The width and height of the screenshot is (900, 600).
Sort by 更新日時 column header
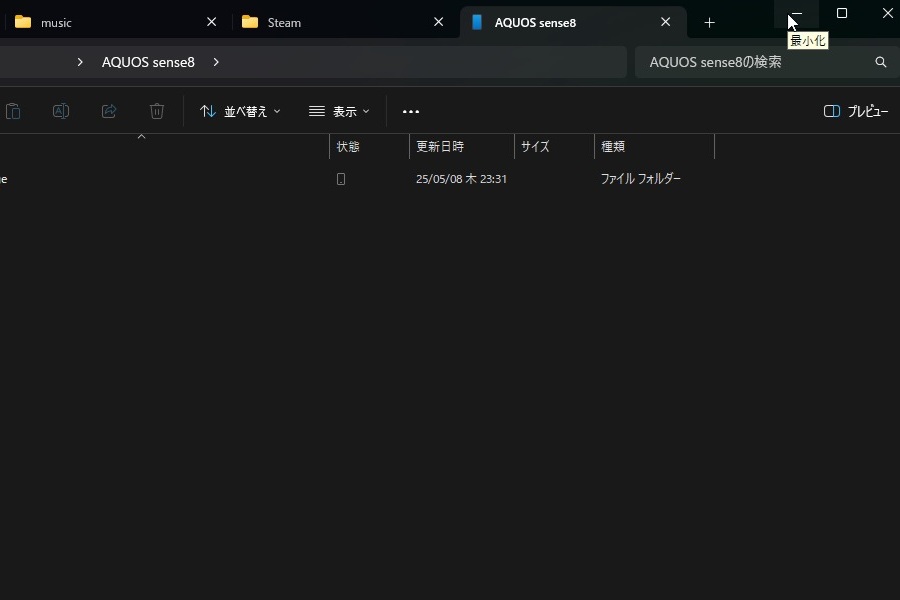pos(461,146)
